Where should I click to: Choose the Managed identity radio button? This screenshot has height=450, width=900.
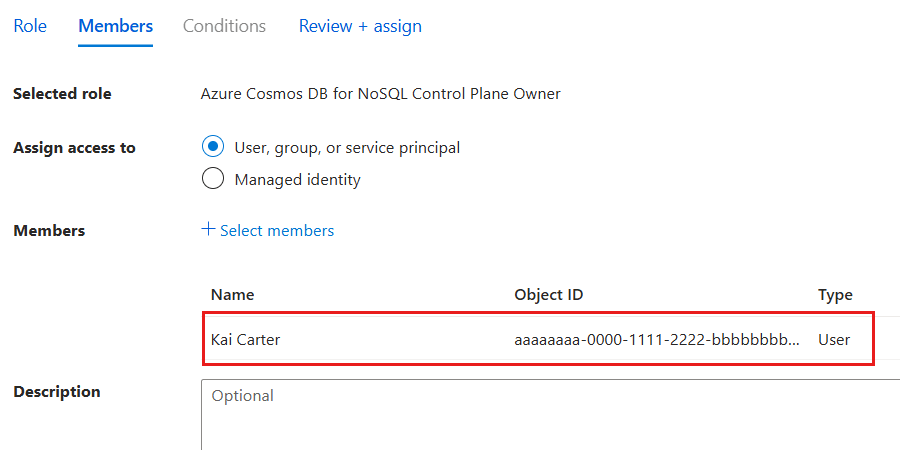(x=213, y=179)
